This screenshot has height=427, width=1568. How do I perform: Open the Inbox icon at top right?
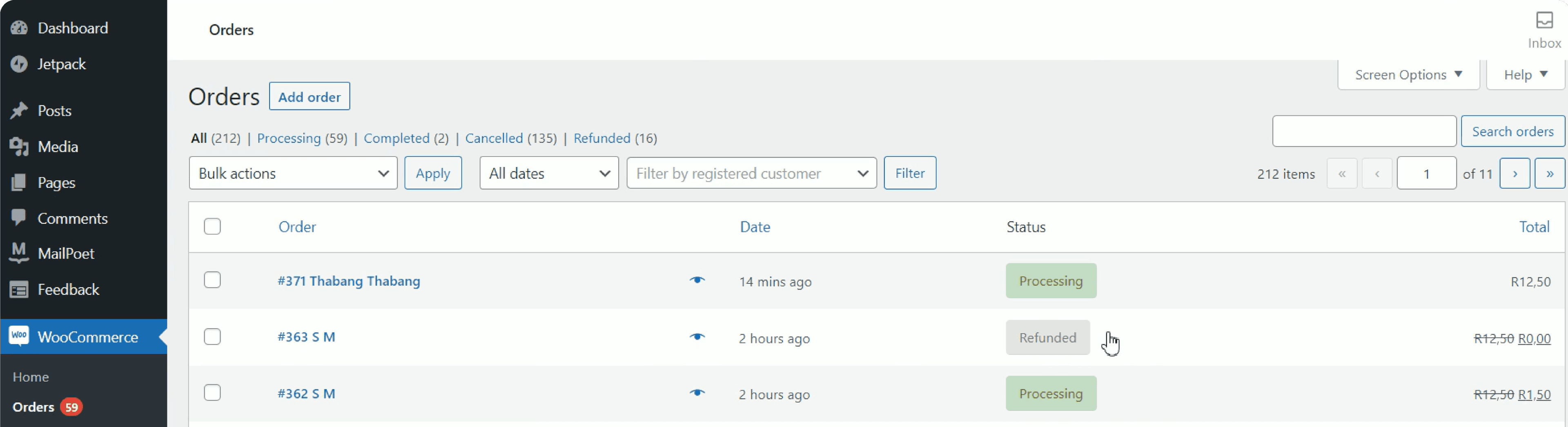[x=1543, y=21]
